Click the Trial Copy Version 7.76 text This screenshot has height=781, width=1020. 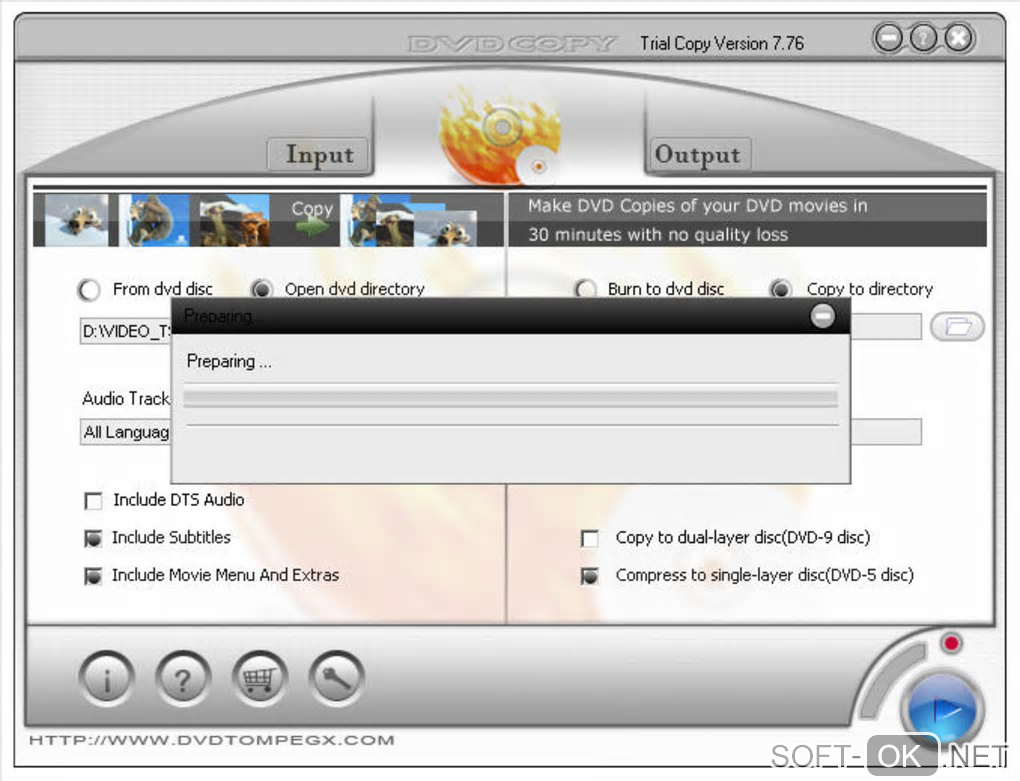722,44
